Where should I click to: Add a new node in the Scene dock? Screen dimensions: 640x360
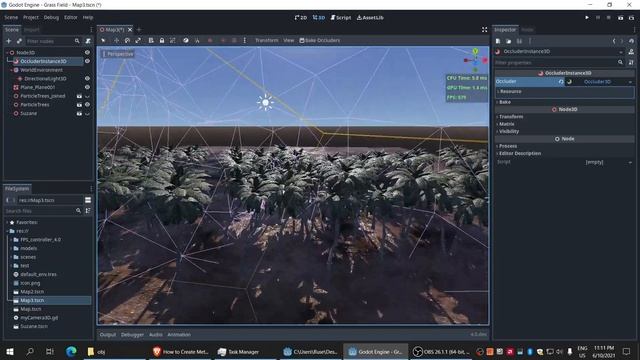(9, 41)
